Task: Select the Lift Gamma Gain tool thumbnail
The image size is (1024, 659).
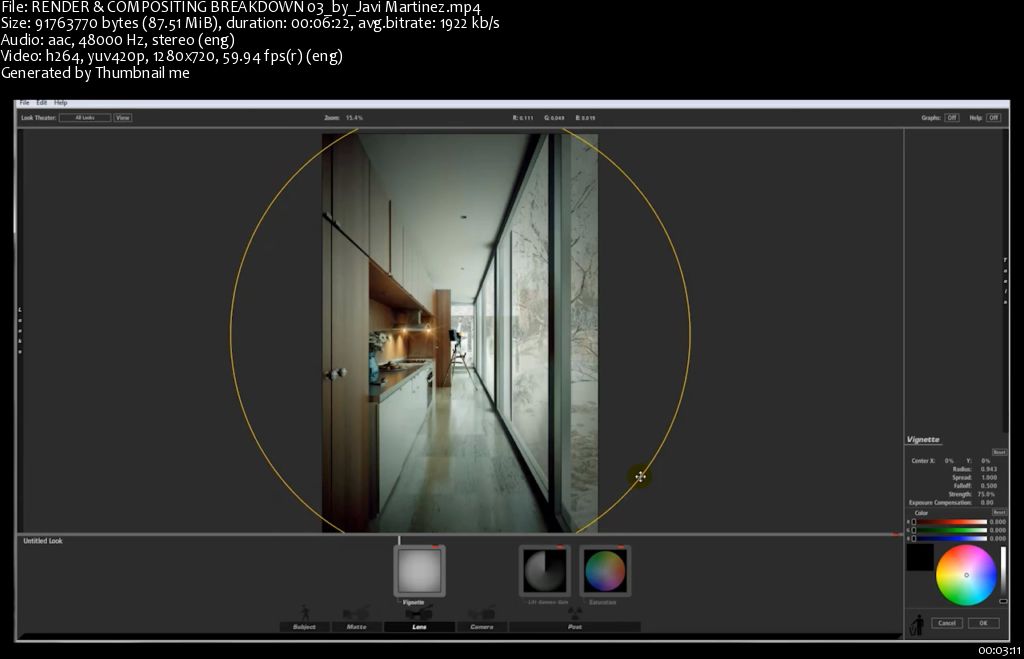Action: (545, 571)
